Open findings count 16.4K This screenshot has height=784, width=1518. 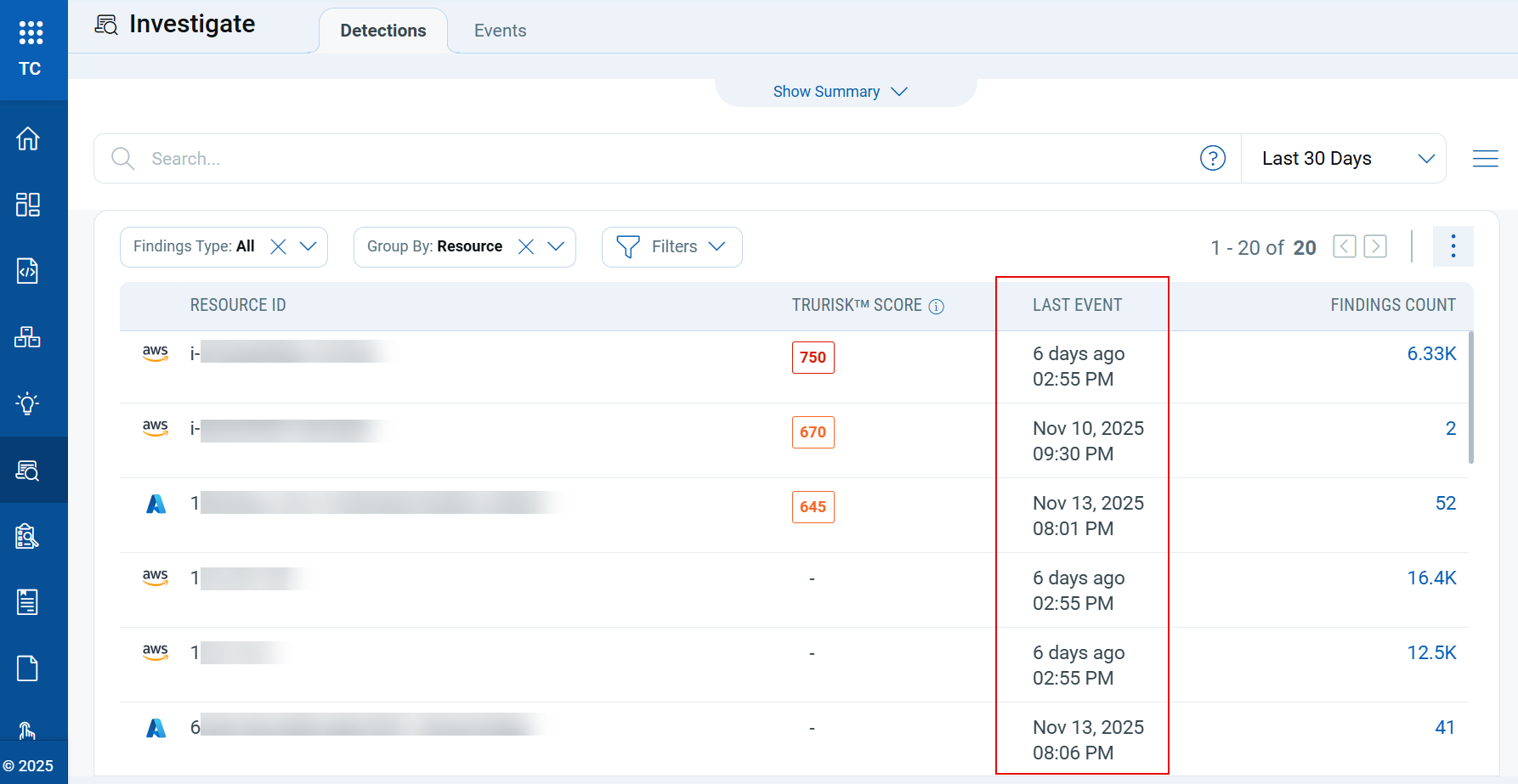point(1432,578)
